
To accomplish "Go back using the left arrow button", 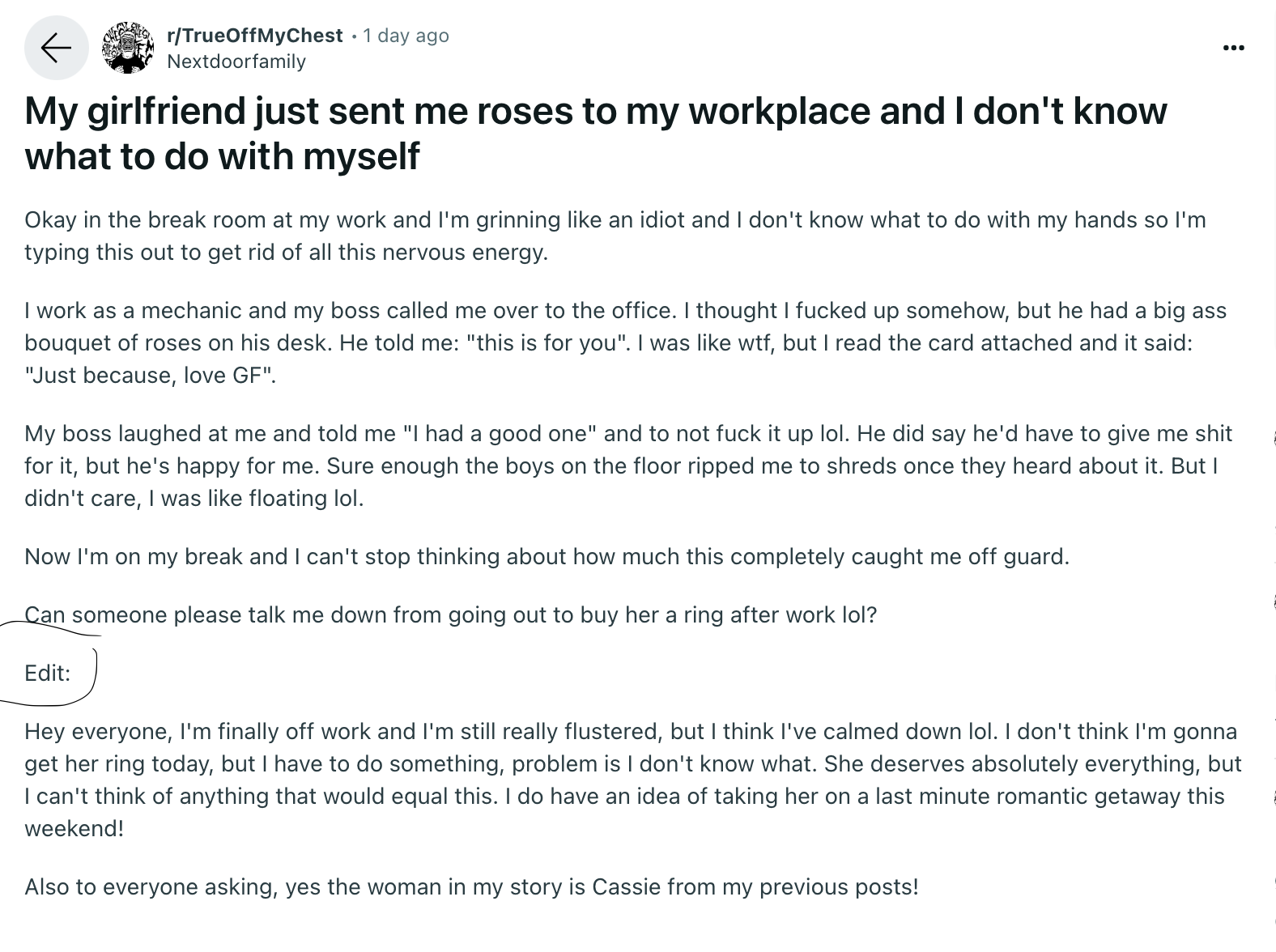I will coord(56,48).
